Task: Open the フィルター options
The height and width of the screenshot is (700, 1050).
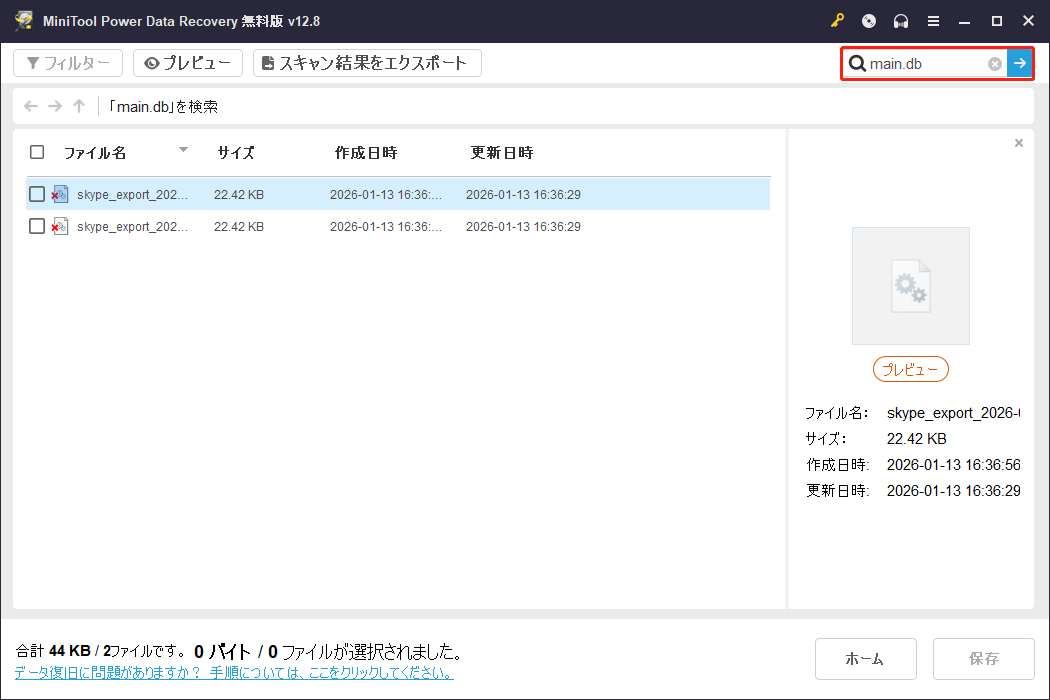Action: [x=67, y=62]
